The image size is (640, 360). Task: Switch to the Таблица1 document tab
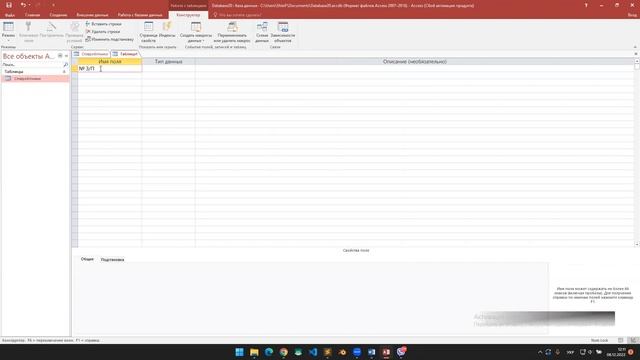(x=125, y=54)
